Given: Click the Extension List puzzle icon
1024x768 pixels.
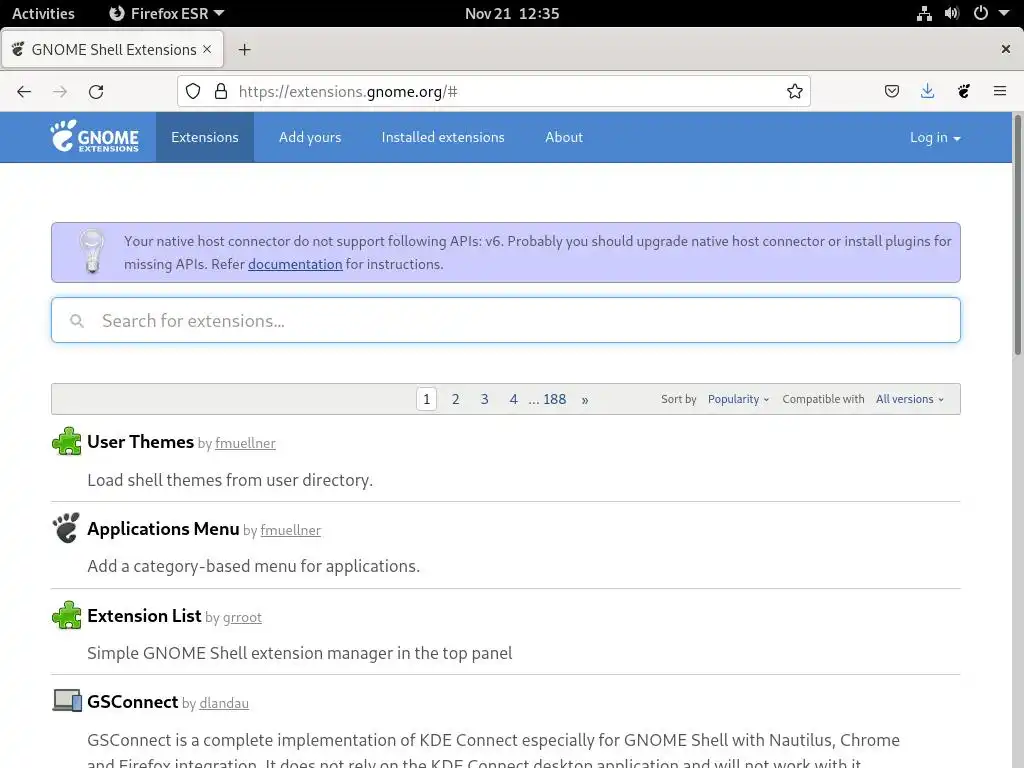Looking at the screenshot, I should [x=67, y=615].
